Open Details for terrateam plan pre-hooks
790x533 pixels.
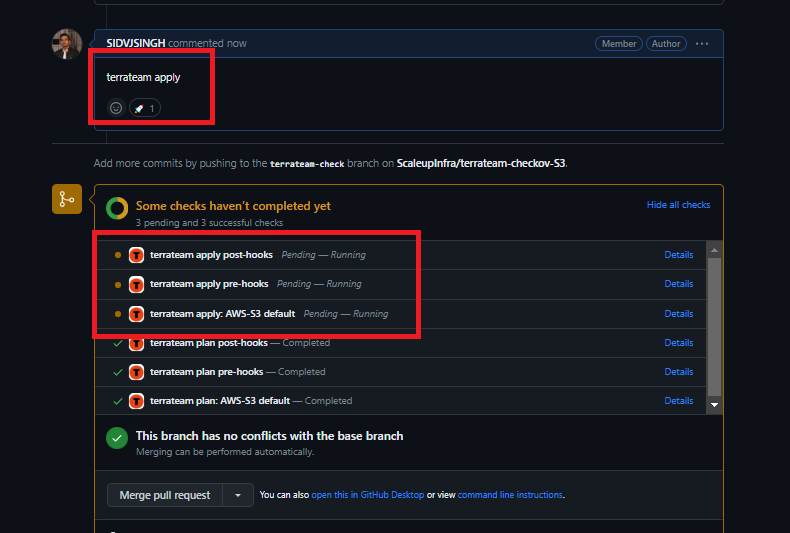(x=679, y=372)
